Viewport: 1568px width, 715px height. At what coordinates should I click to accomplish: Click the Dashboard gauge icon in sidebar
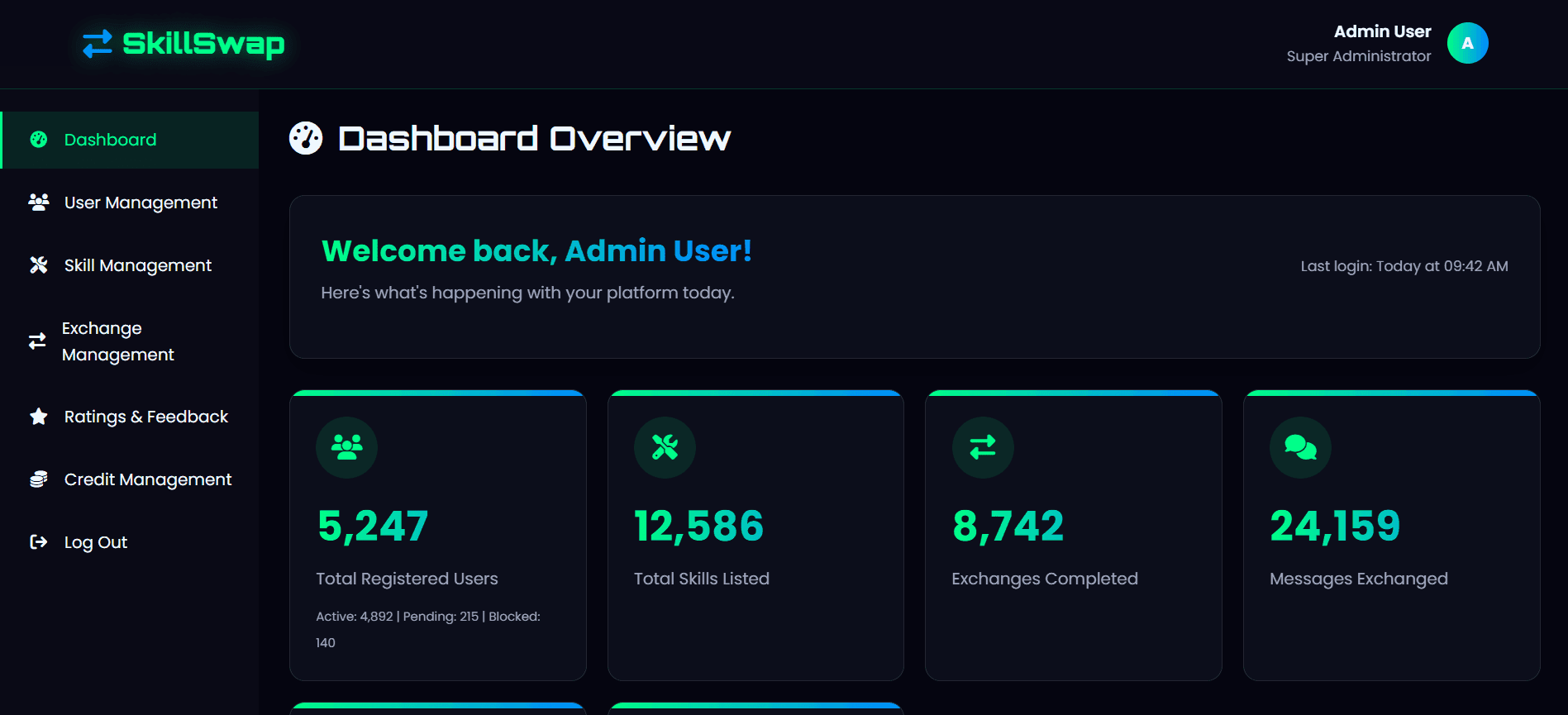tap(39, 140)
